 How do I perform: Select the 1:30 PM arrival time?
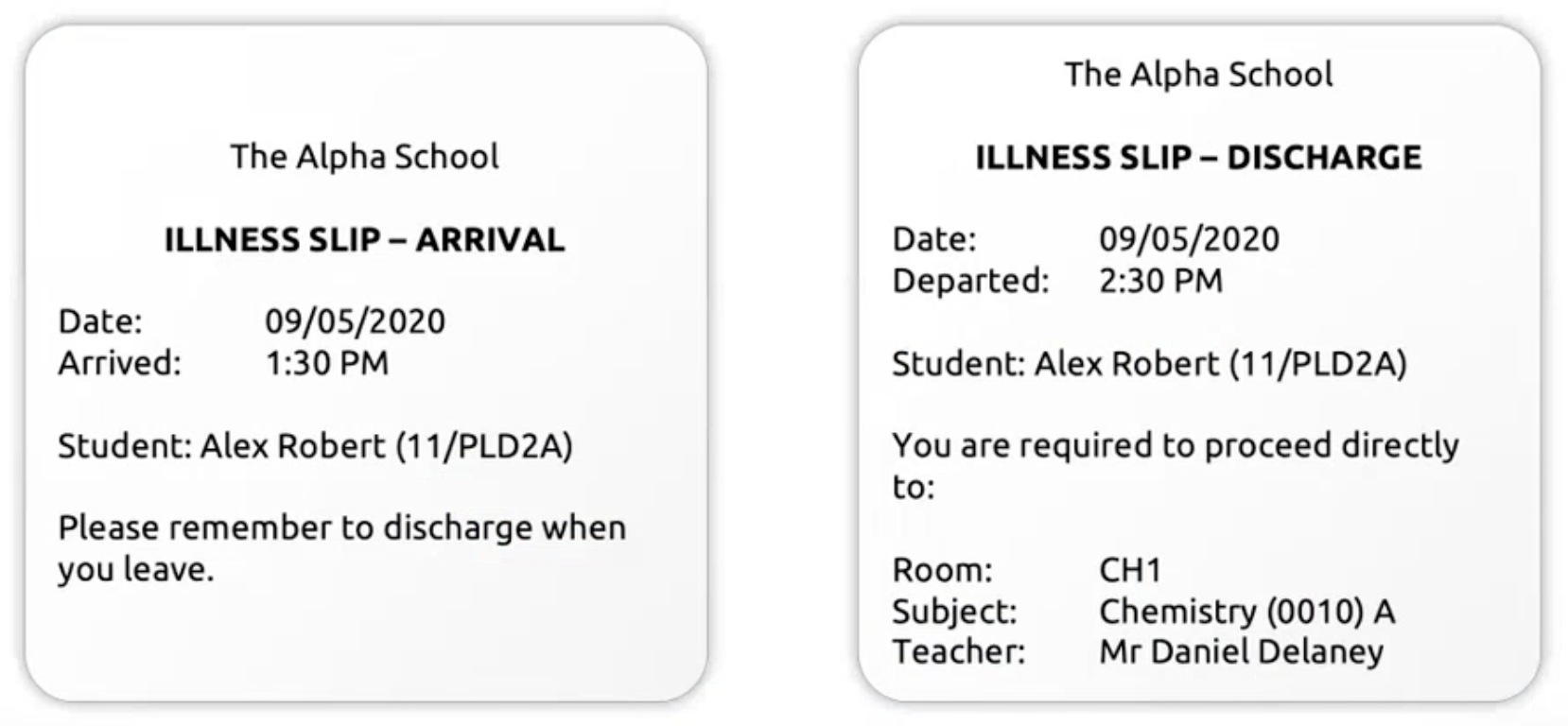[x=326, y=364]
